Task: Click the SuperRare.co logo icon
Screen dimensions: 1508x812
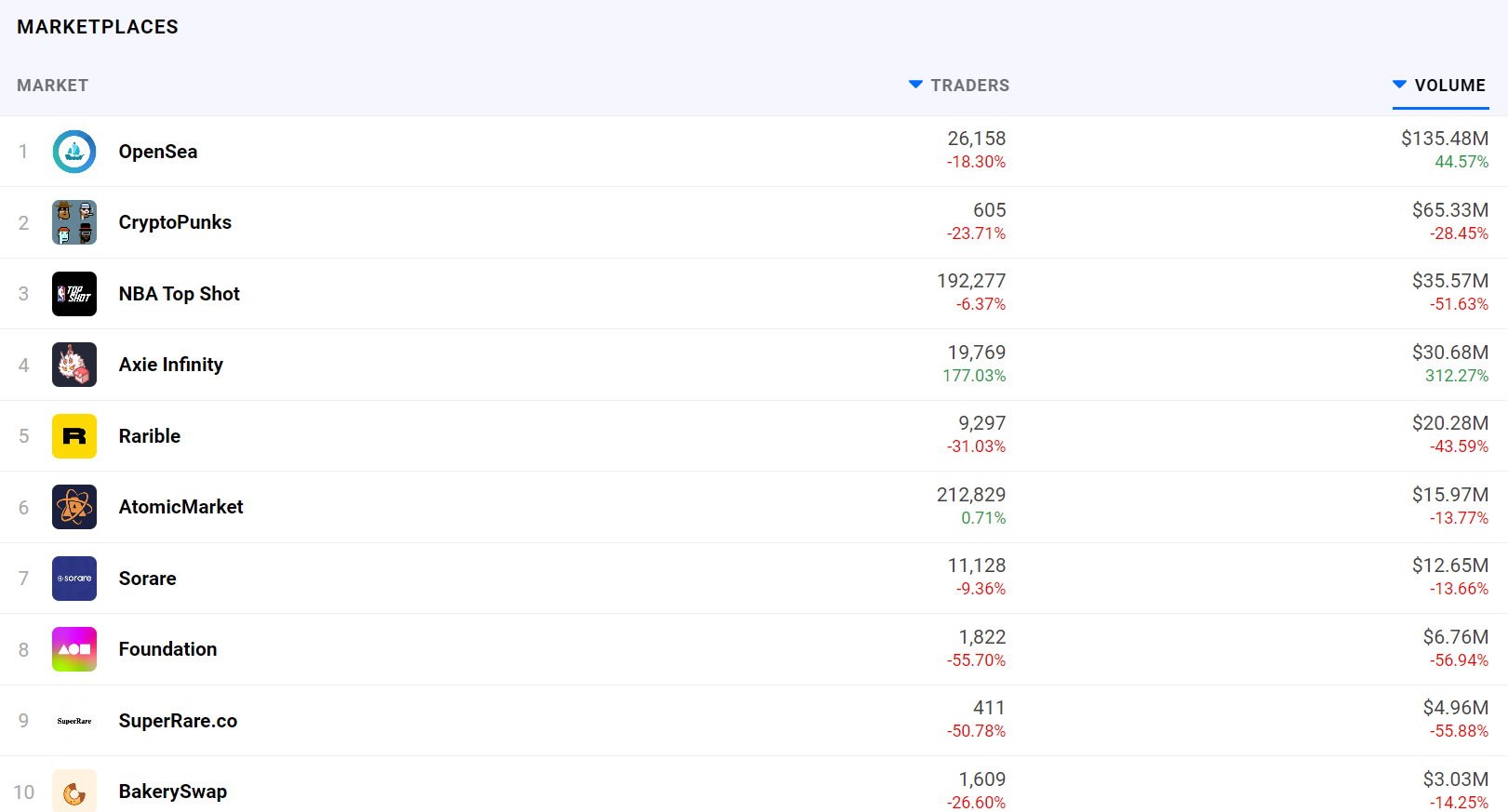Action: coord(74,721)
